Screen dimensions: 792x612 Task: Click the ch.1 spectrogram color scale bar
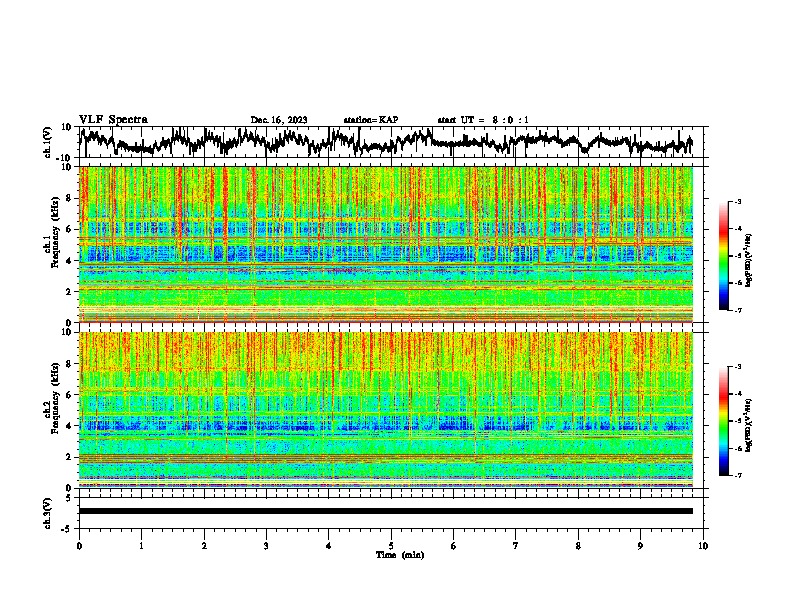tap(723, 256)
